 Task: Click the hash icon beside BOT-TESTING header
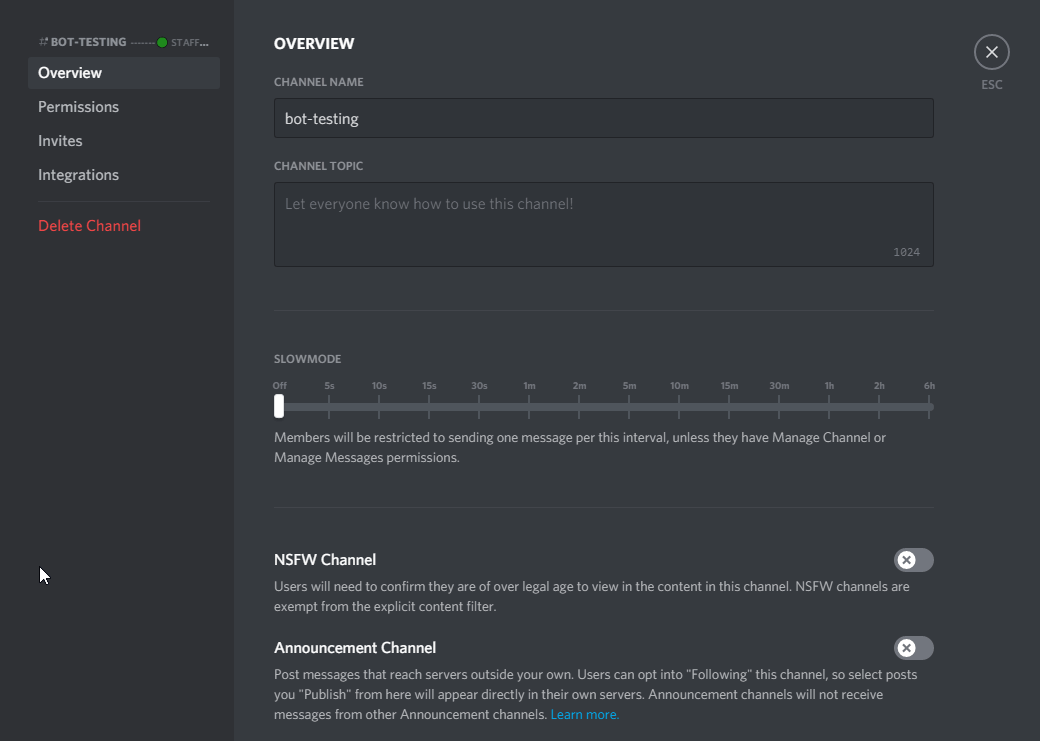(43, 42)
